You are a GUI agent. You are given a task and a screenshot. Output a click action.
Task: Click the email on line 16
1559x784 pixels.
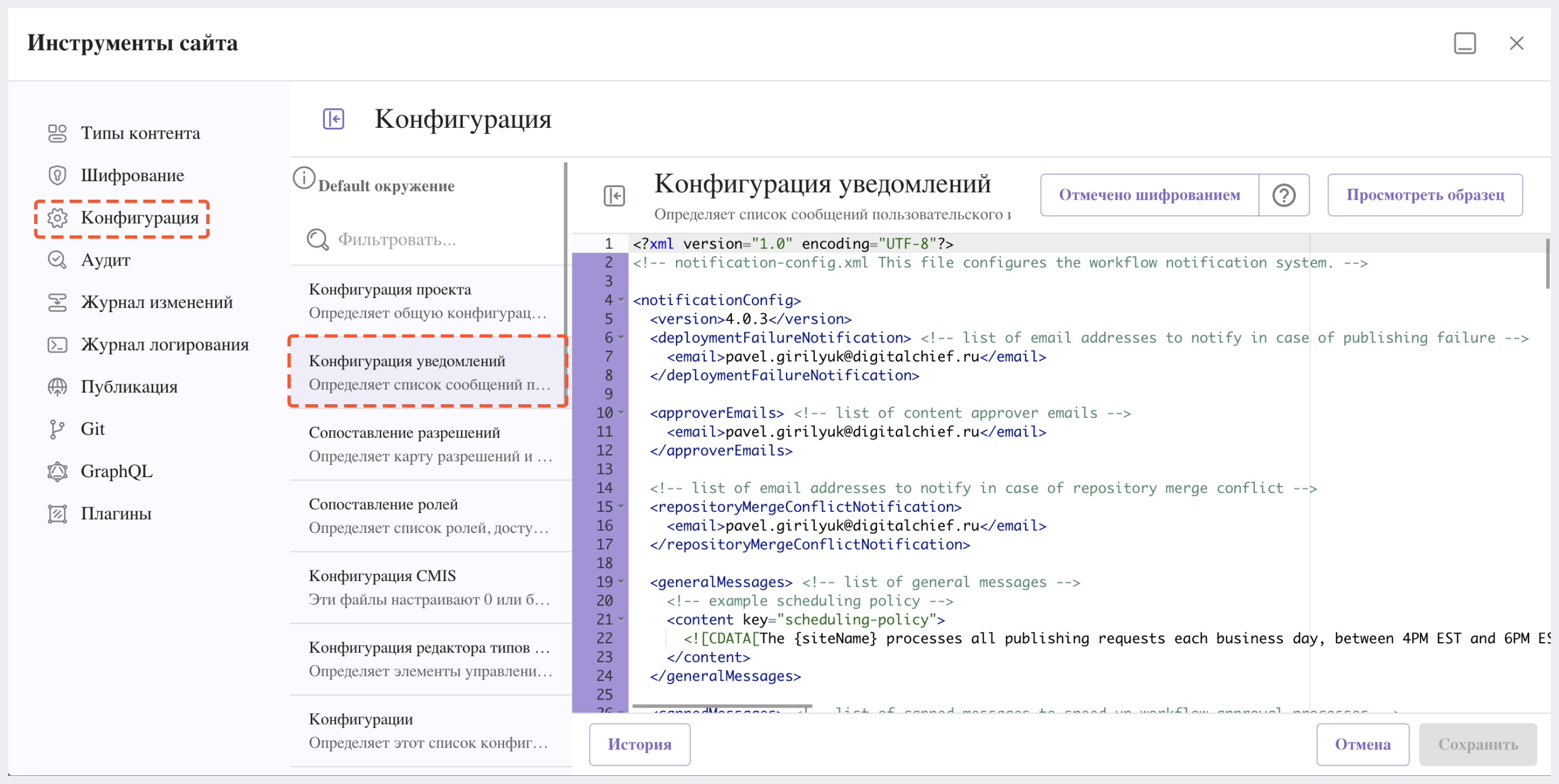(852, 526)
